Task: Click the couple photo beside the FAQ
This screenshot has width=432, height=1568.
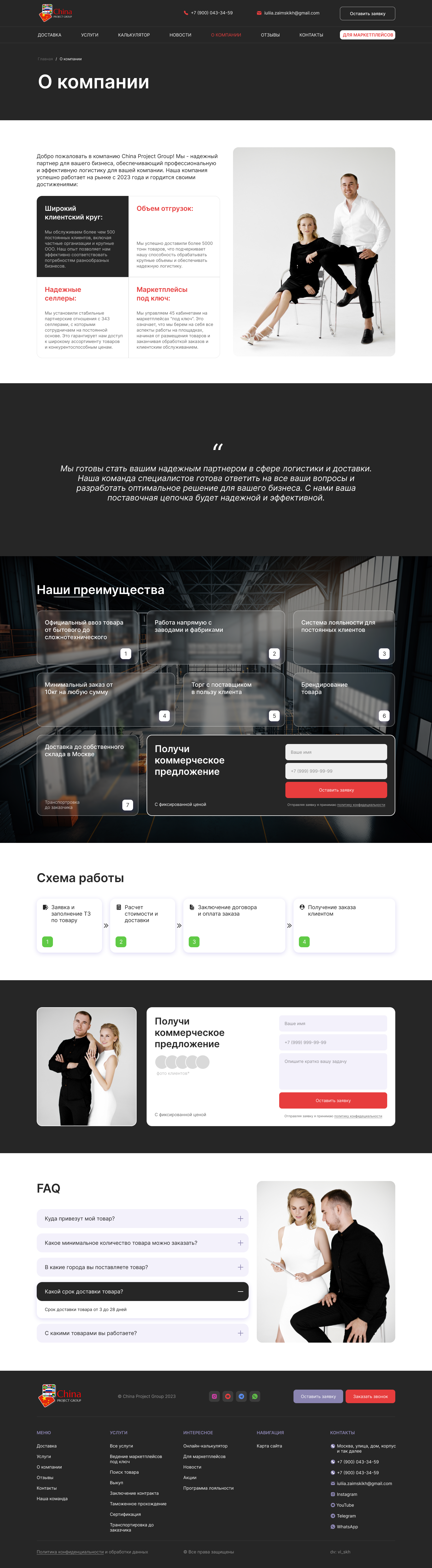Action: [x=326, y=1262]
